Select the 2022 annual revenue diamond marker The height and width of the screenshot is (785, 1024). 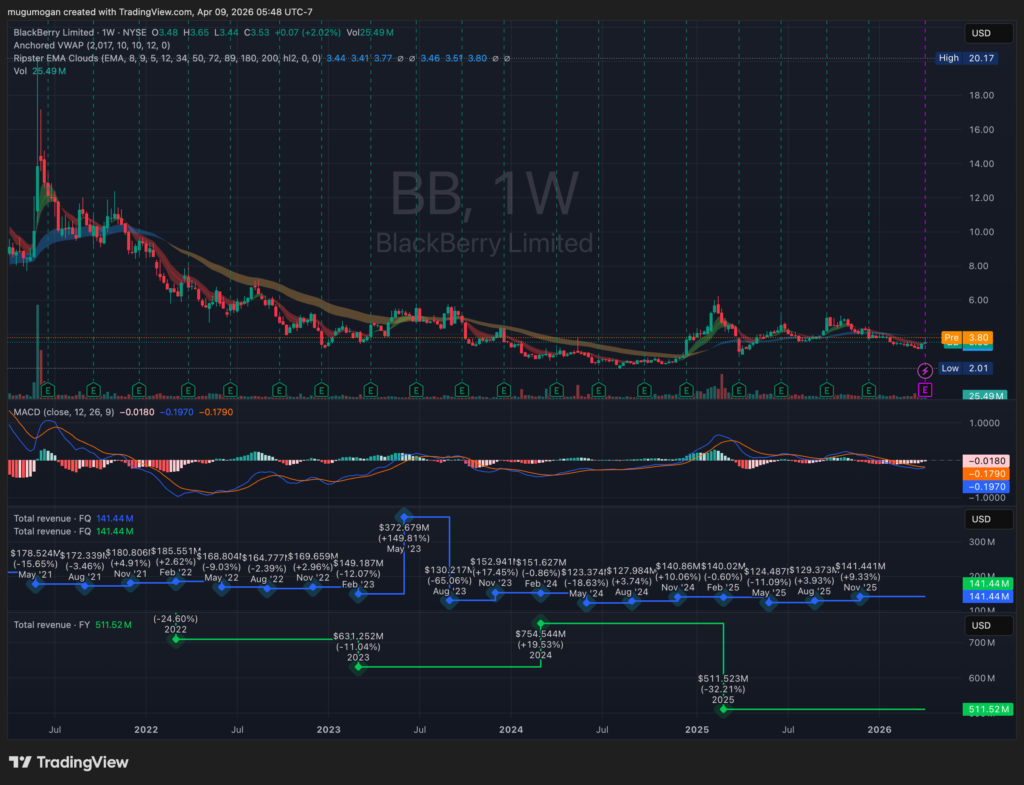176,639
